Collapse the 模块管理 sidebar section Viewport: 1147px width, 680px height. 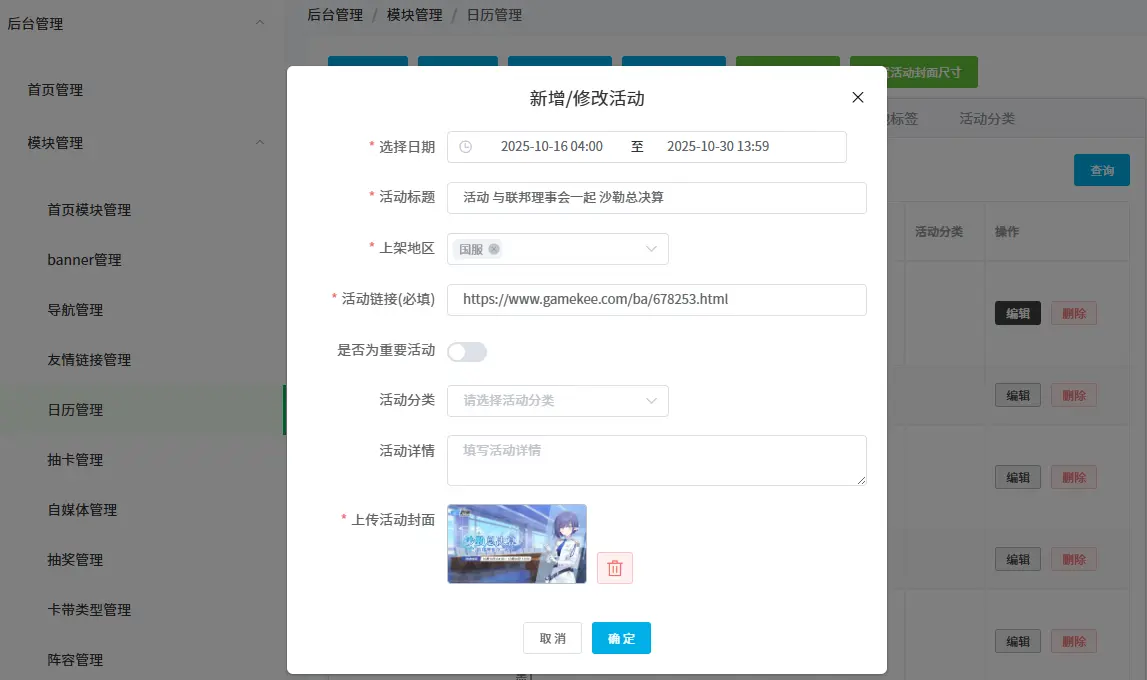tap(260, 143)
